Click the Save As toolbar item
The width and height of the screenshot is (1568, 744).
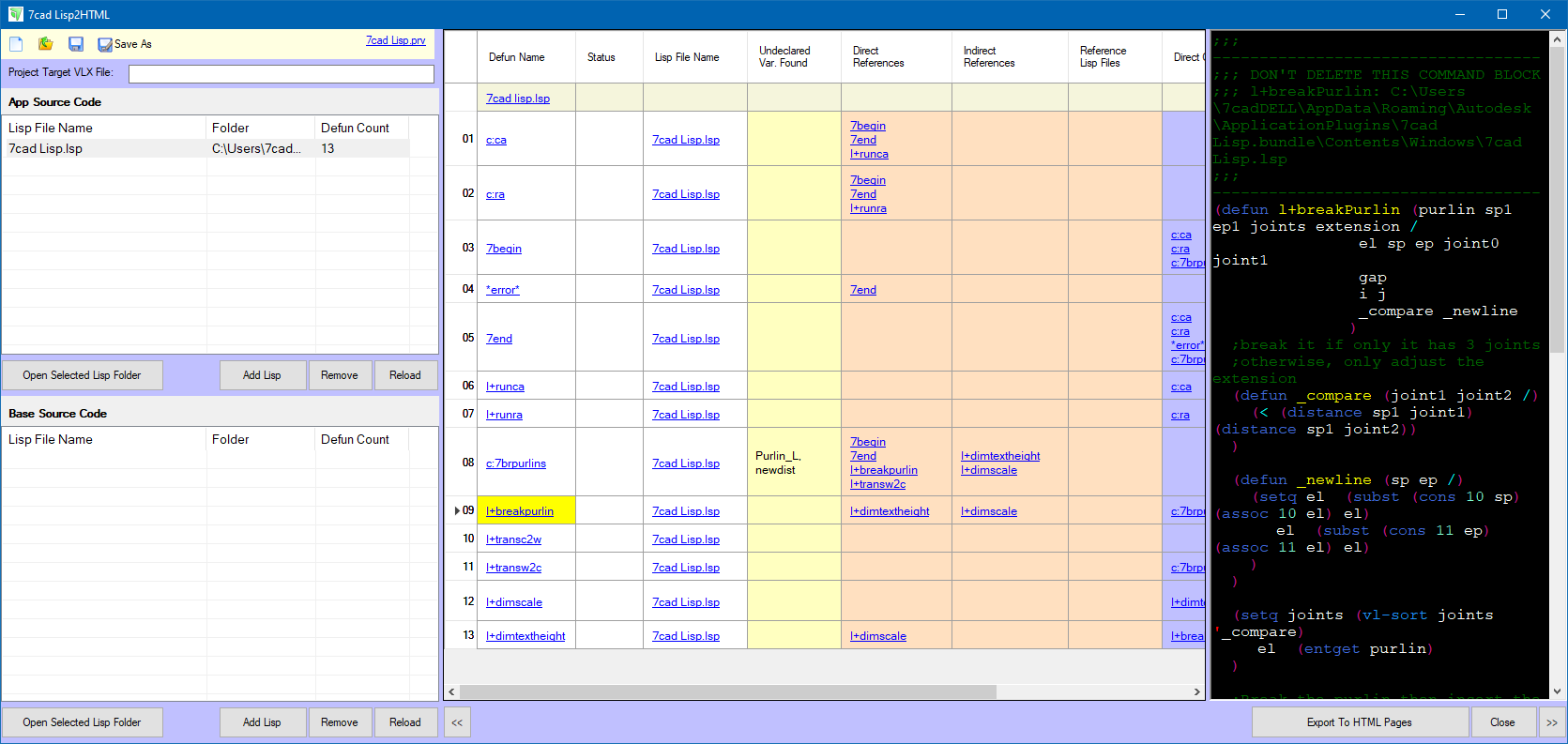tap(125, 44)
